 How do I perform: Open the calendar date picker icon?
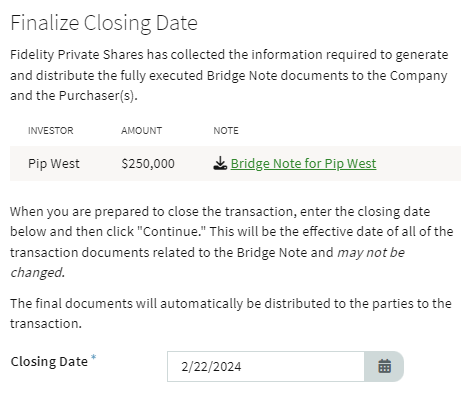pyautogui.click(x=384, y=366)
